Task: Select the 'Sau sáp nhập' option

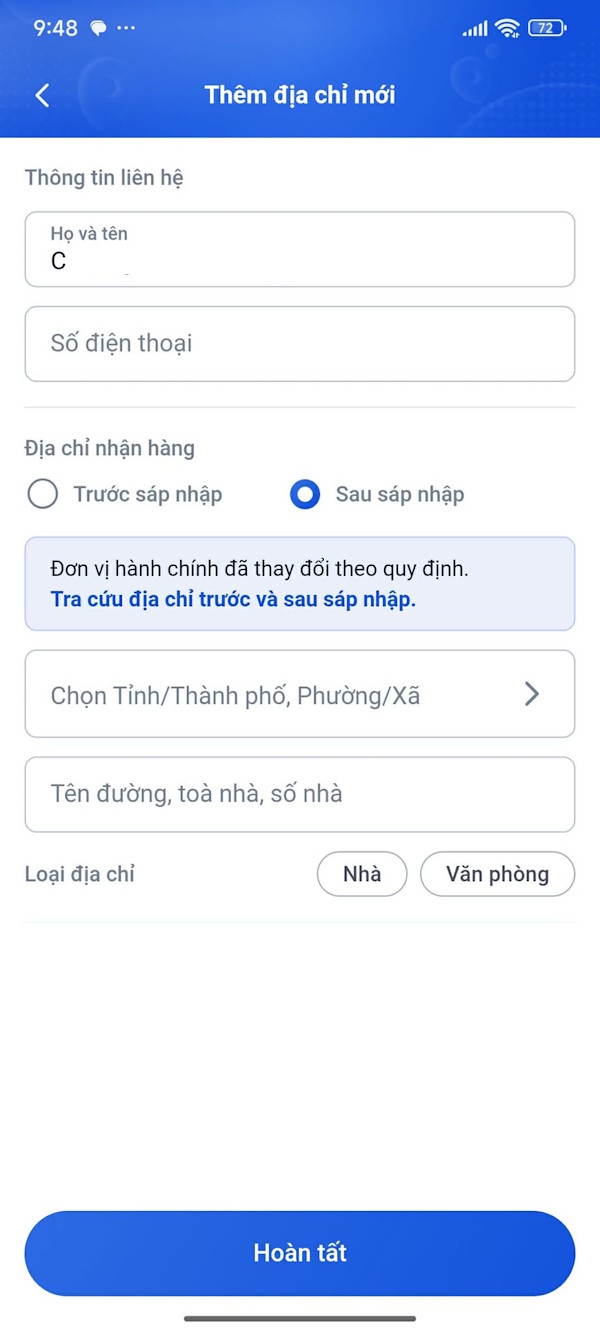Action: (305, 494)
